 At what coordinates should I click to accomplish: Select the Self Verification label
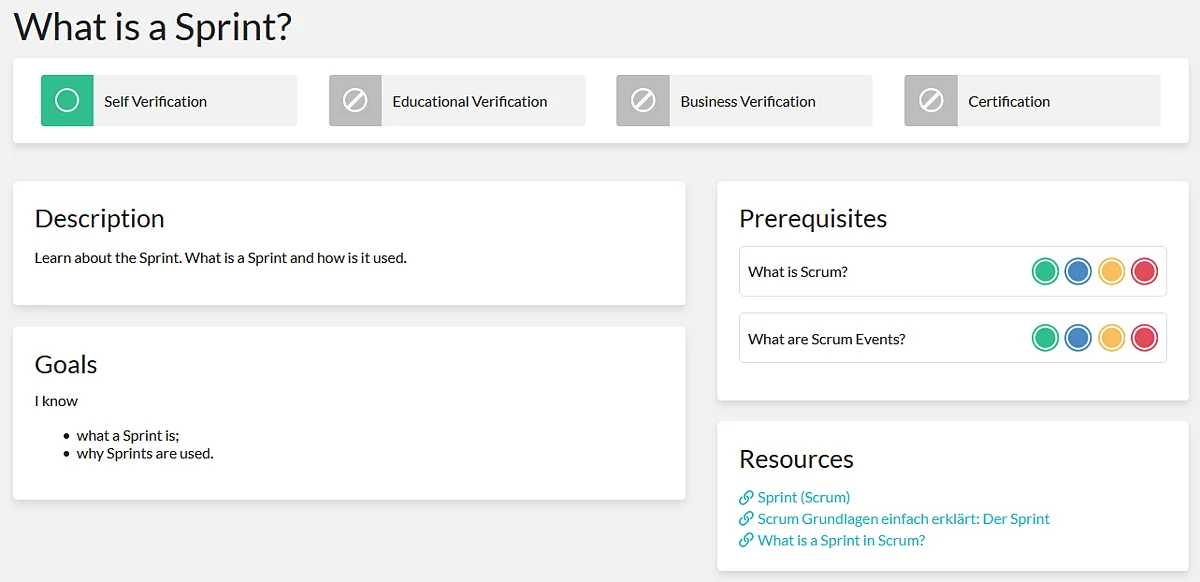pyautogui.click(x=155, y=101)
